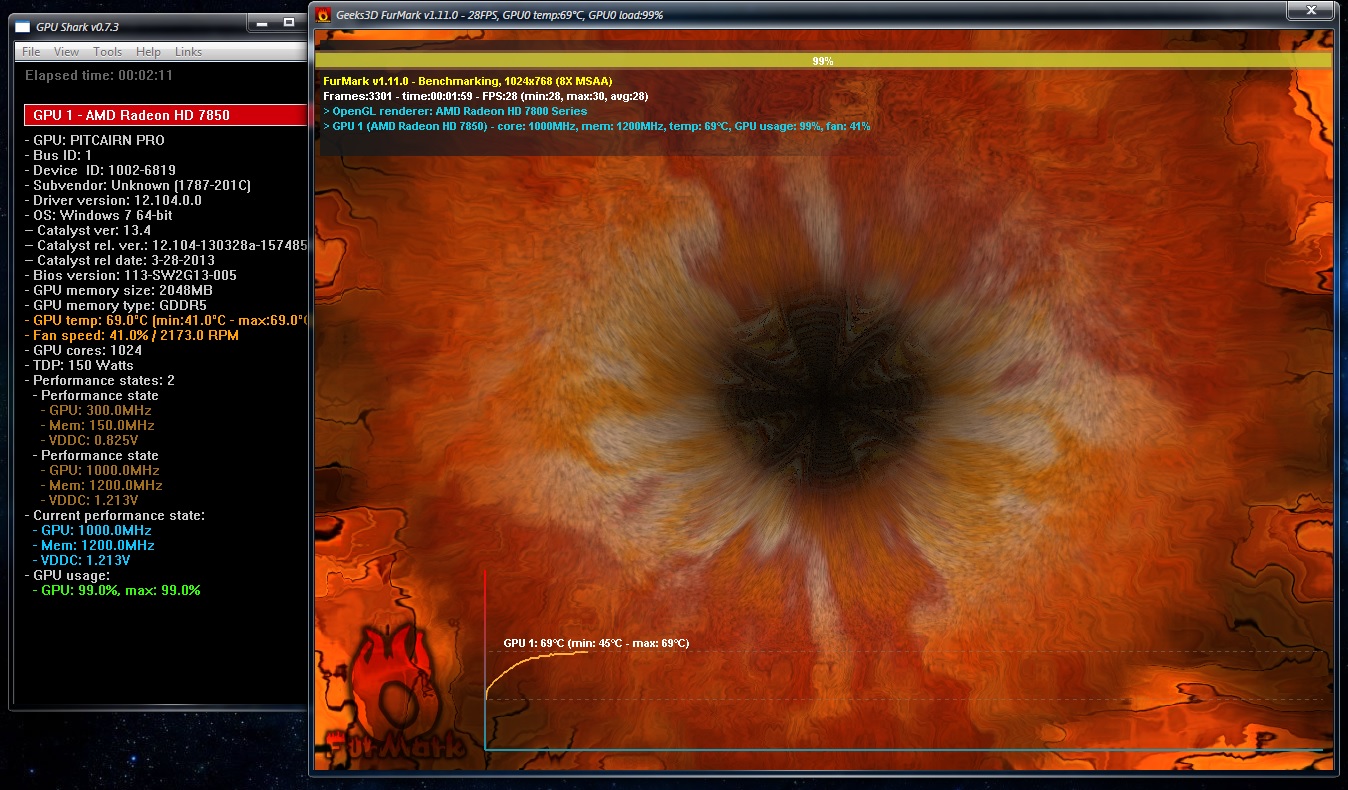Click the 'Catalyst ver: 13.4' line

tap(88, 230)
